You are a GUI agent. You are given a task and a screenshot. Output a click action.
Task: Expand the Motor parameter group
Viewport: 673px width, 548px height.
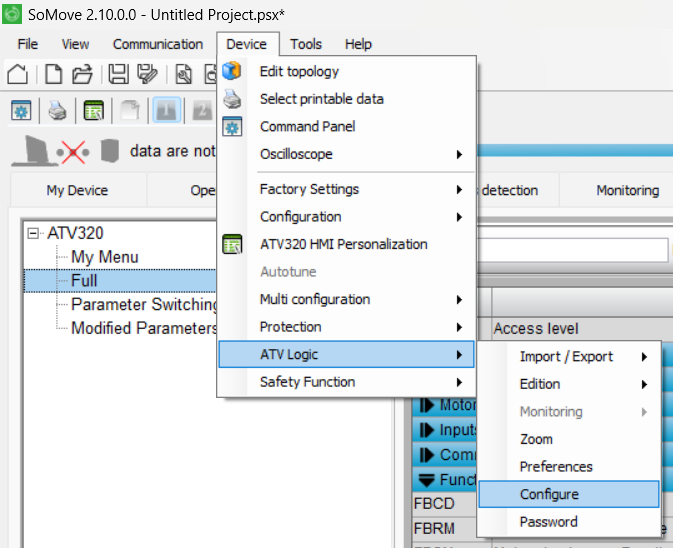[x=426, y=405]
